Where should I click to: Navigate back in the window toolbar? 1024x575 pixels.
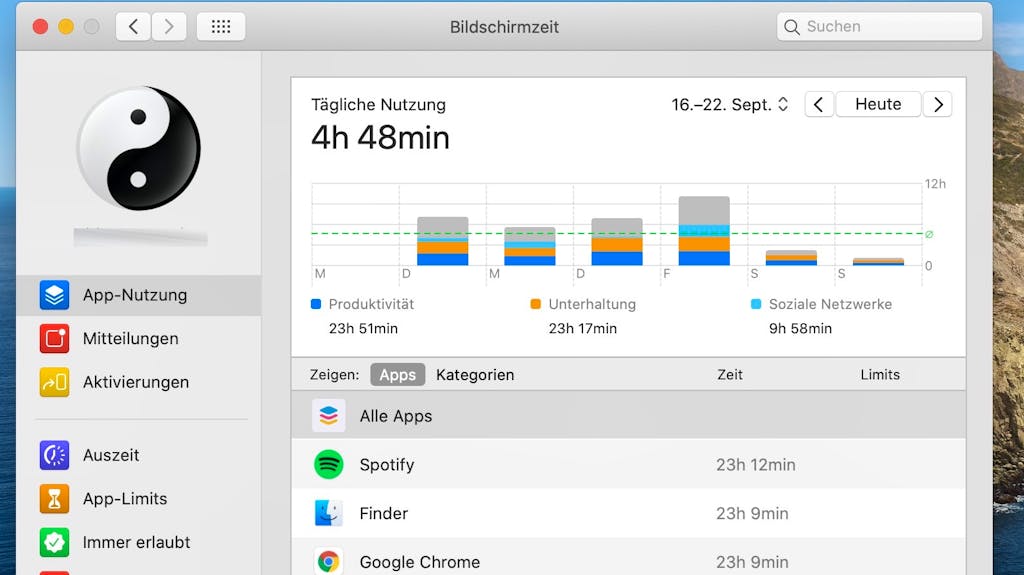tap(134, 27)
